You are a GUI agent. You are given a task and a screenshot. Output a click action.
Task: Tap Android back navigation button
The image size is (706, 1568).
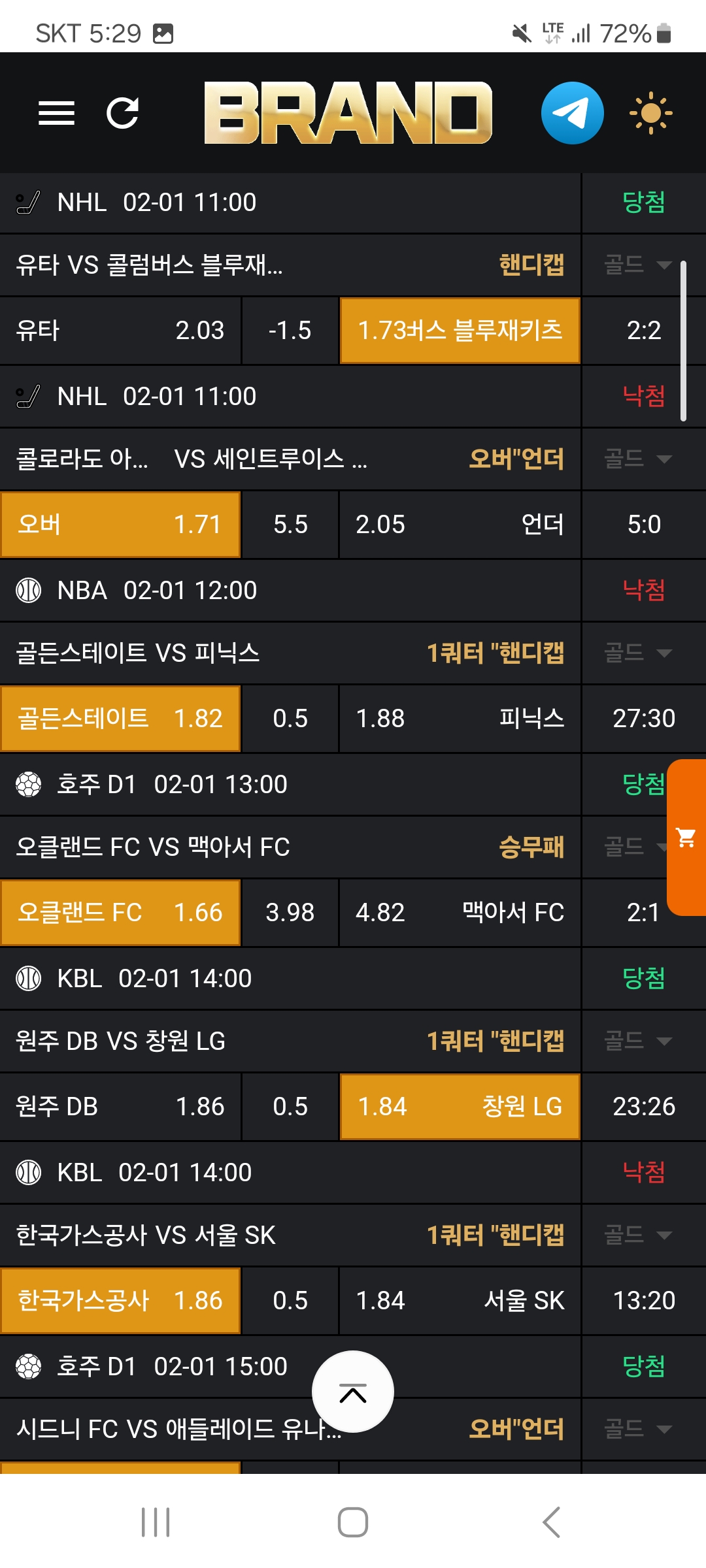point(551,1522)
